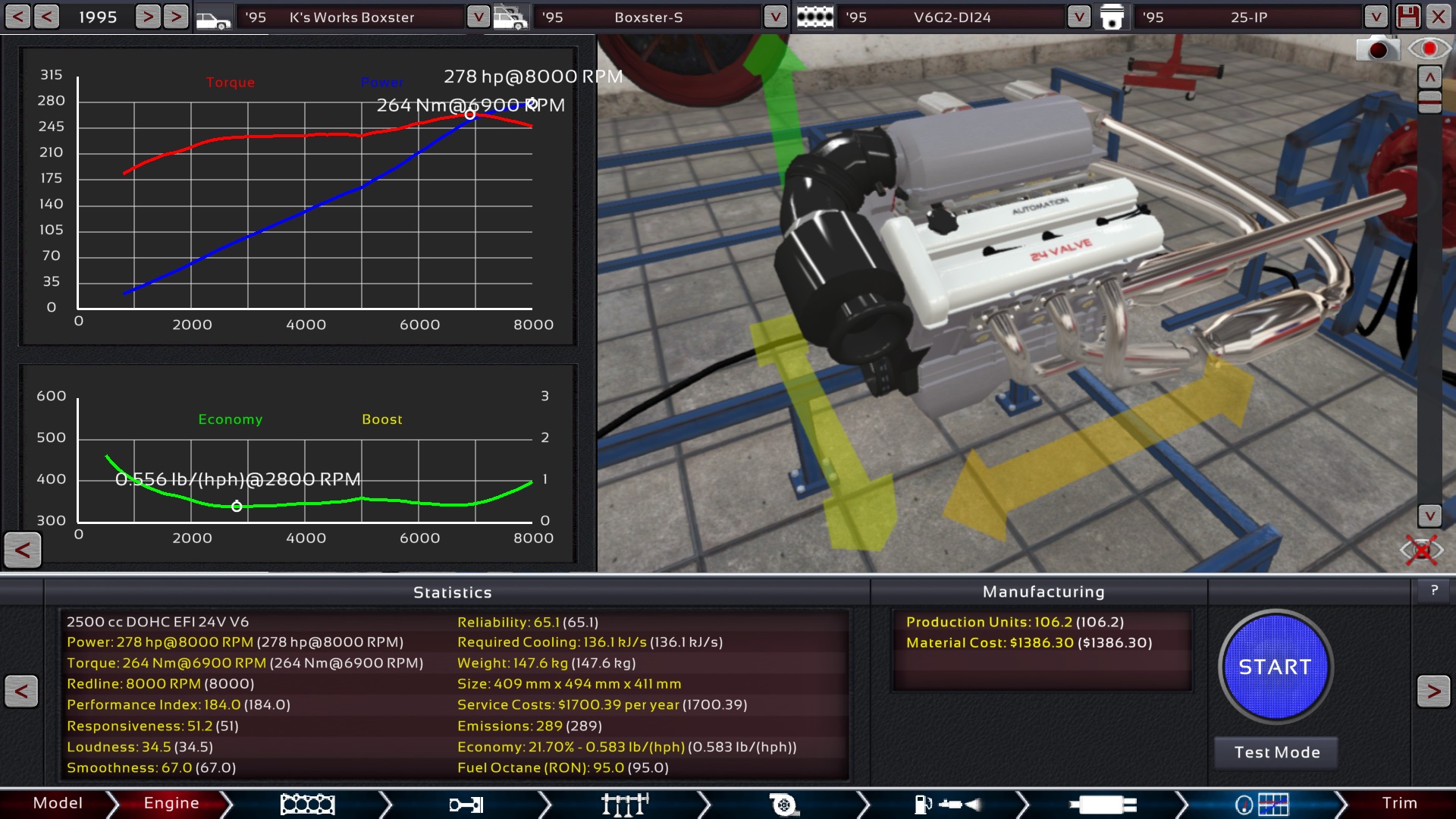Click the down arrow on the viewport scroller
Screen dimensions: 1456x819
click(1429, 516)
